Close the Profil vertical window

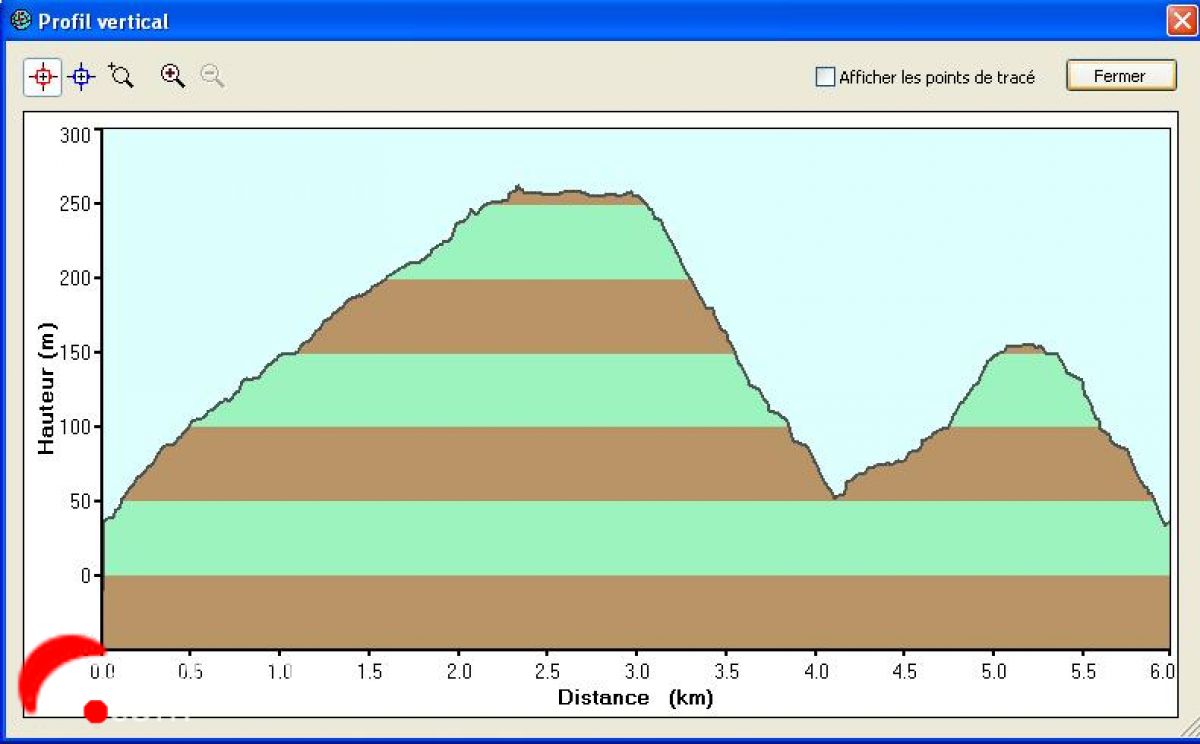(1181, 21)
